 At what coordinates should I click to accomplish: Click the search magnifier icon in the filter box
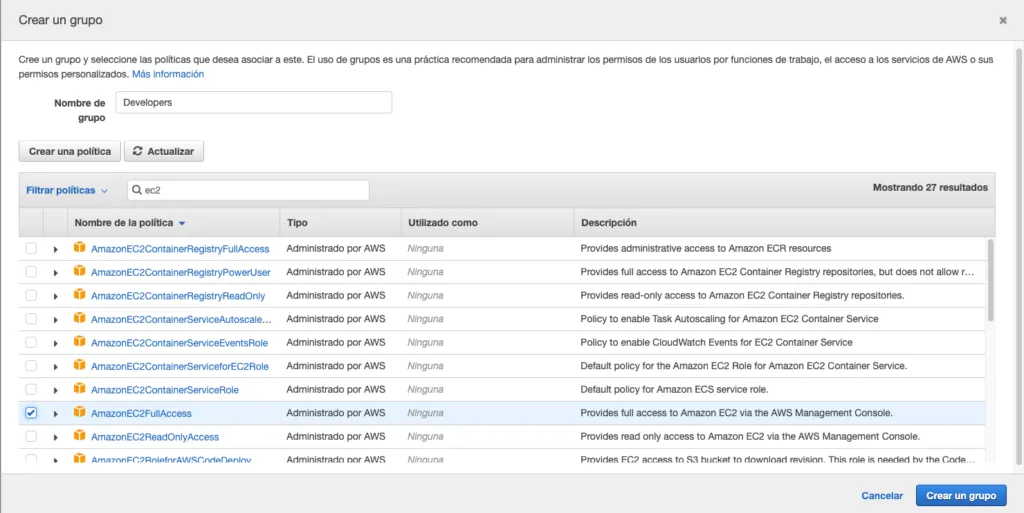(136, 191)
